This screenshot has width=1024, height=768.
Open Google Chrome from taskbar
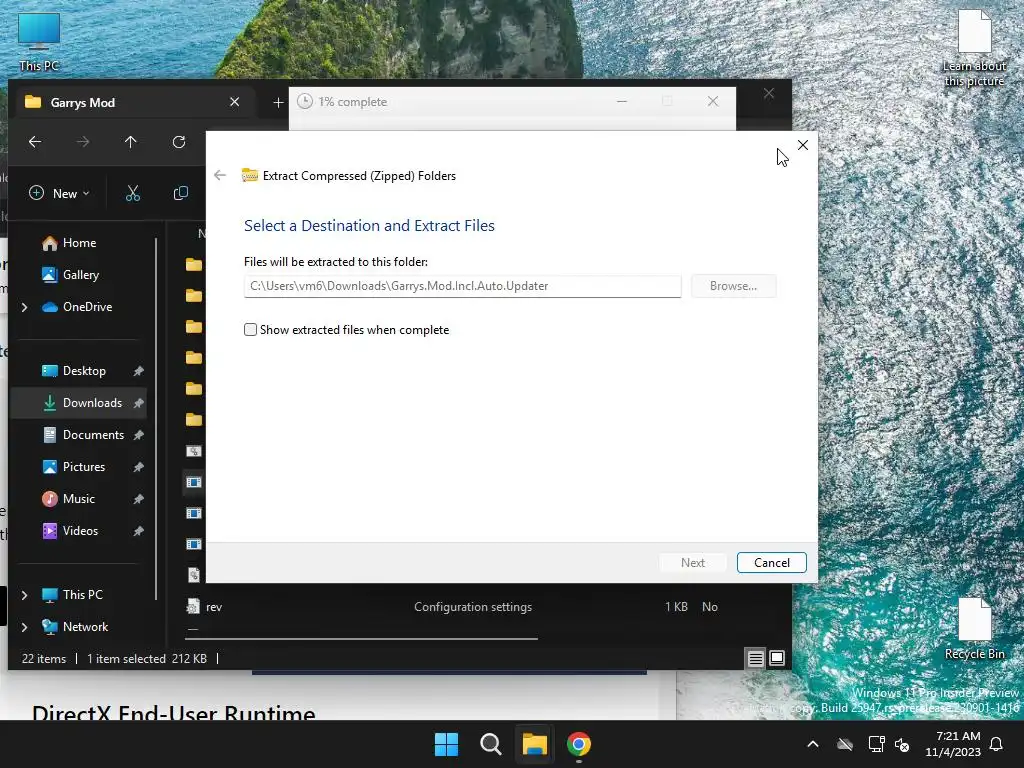tap(579, 744)
